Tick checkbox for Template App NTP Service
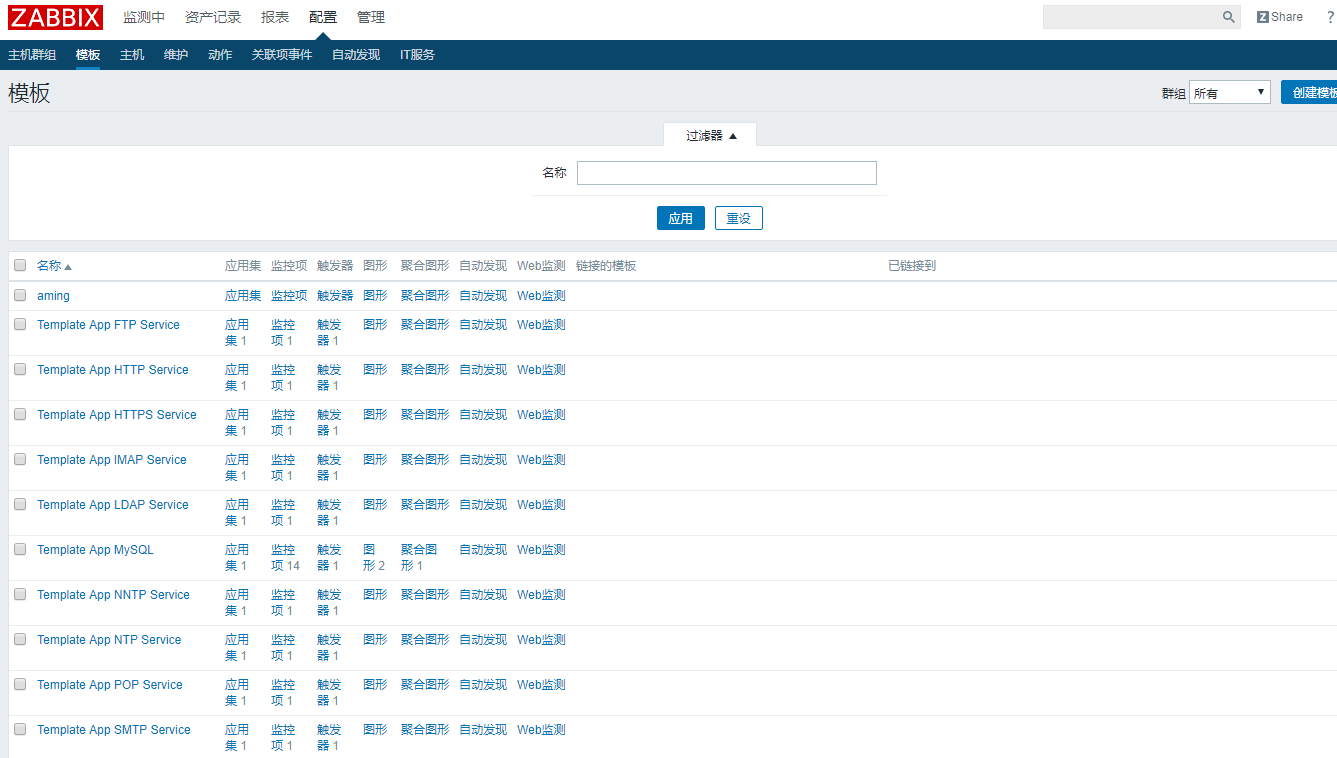1337x758 pixels. click(20, 640)
